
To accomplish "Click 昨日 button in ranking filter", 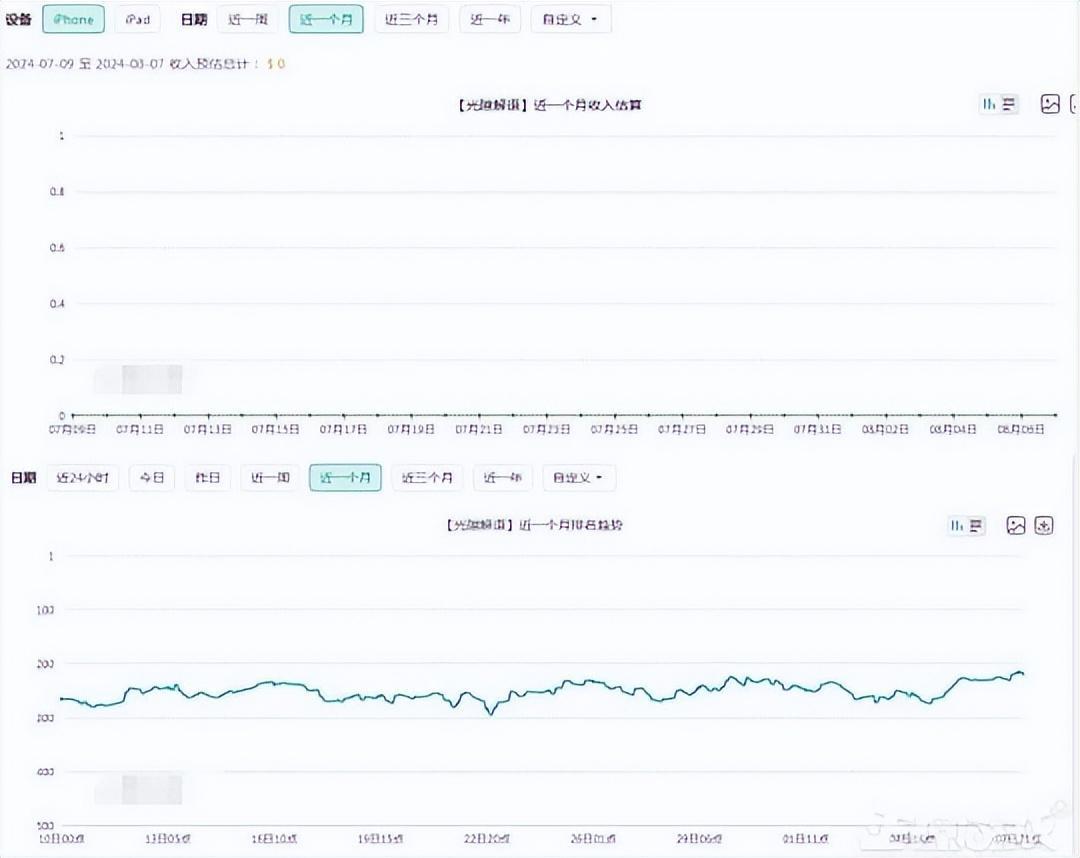I will (x=207, y=478).
